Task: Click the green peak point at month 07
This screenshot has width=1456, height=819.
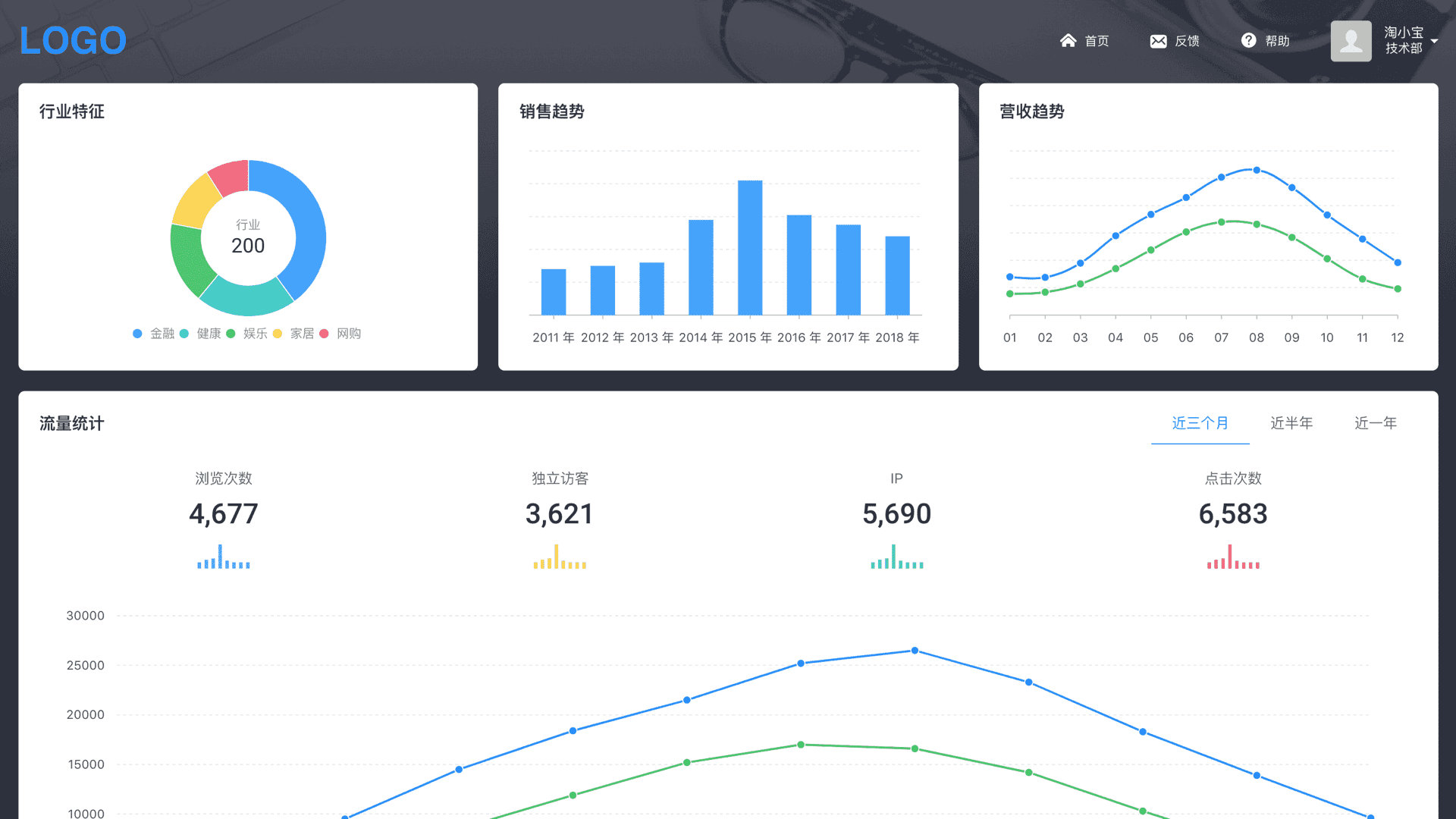Action: pyautogui.click(x=1221, y=222)
